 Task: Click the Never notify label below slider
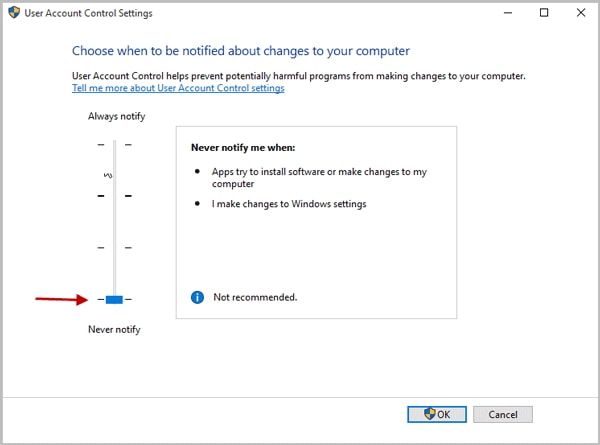click(x=114, y=330)
